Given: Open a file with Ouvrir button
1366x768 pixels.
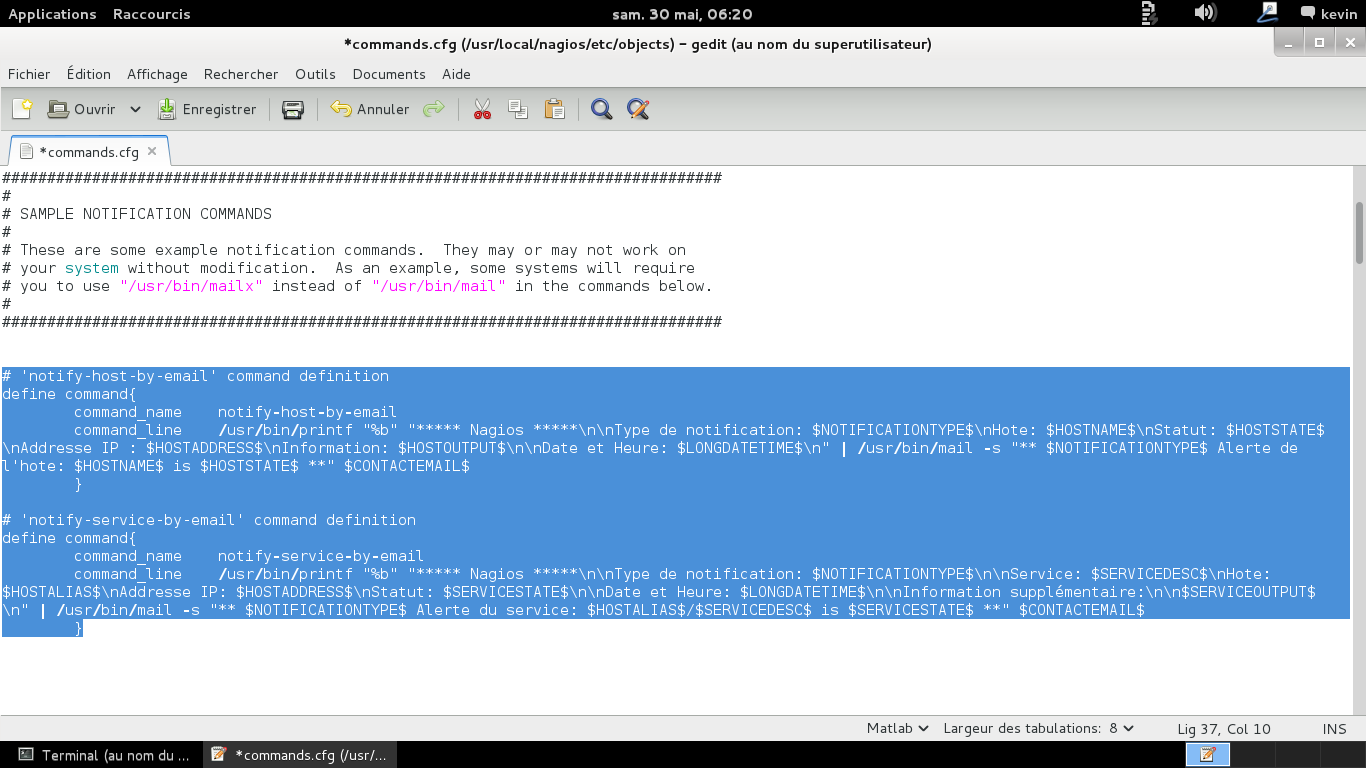Looking at the screenshot, I should [x=82, y=109].
